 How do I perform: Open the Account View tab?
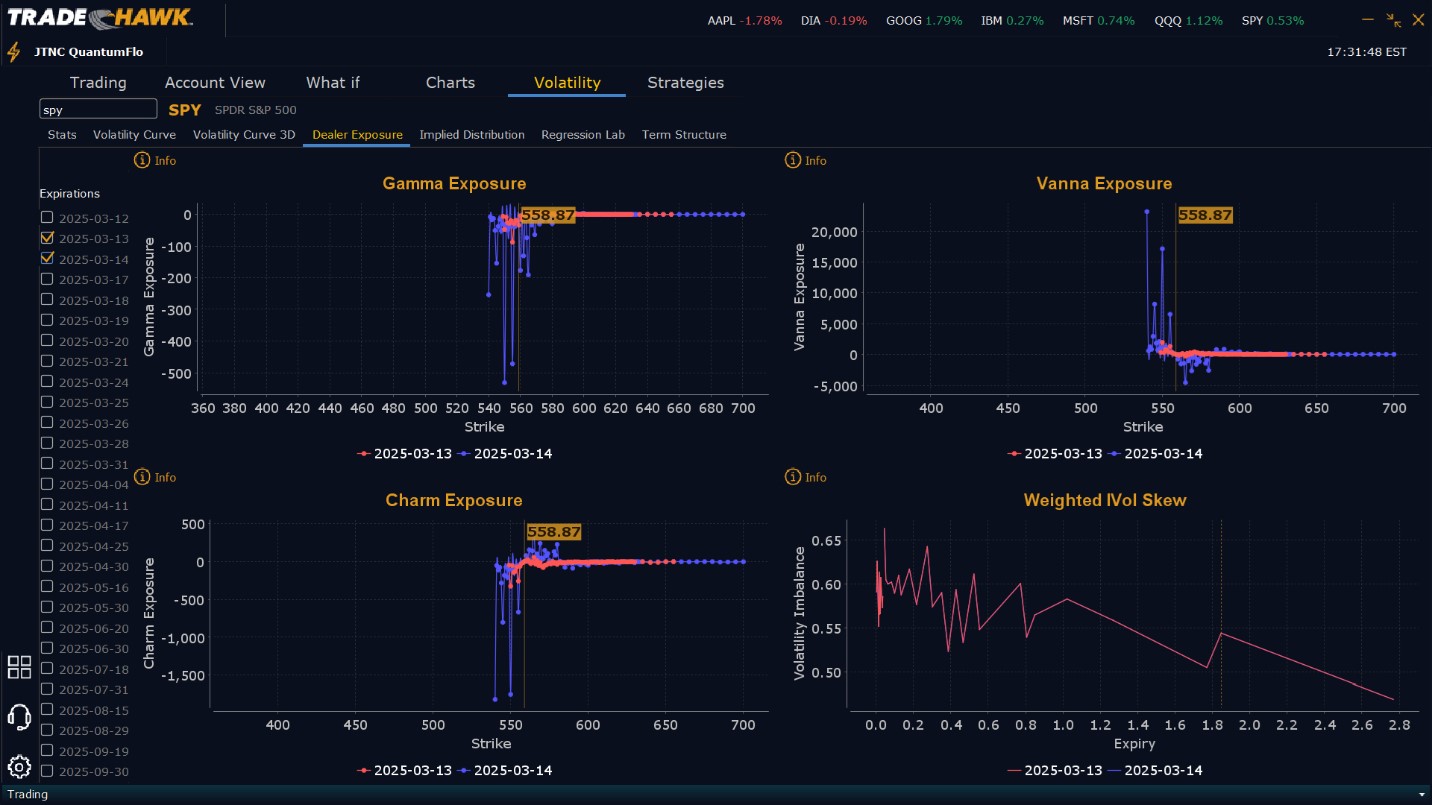pyautogui.click(x=215, y=82)
